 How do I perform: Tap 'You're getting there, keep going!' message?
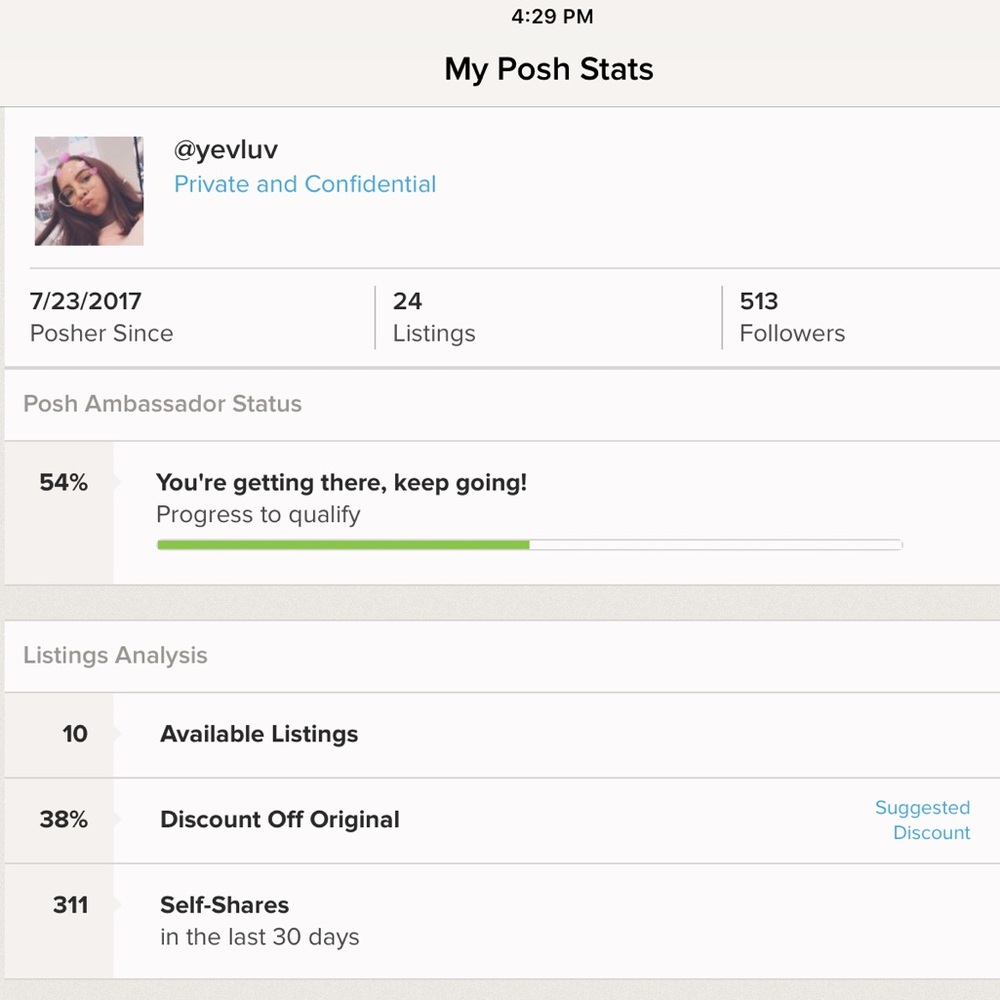[341, 483]
